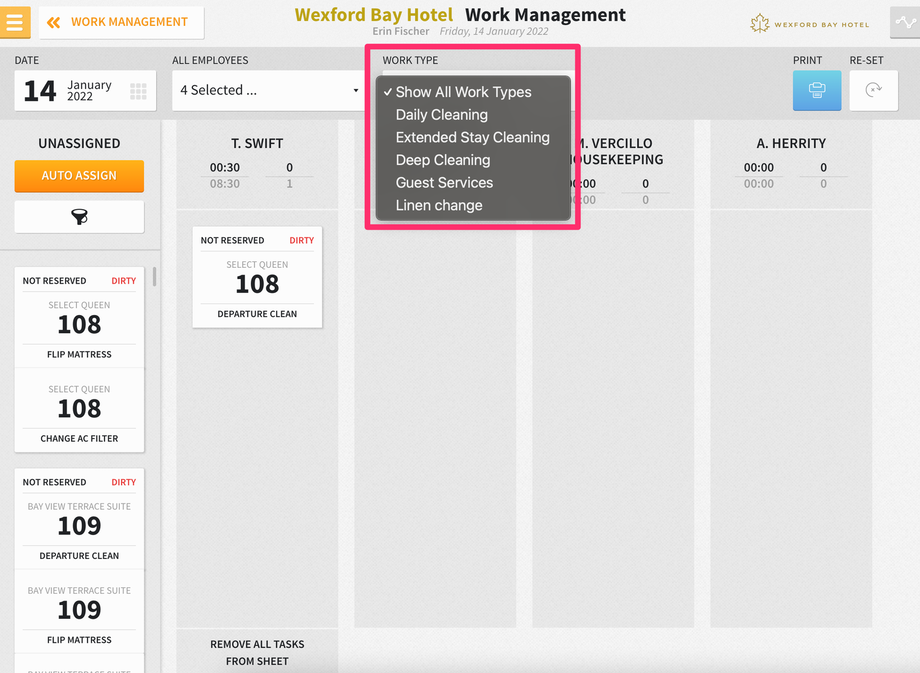The width and height of the screenshot is (920, 673).
Task: Click the double-chevron back arrow icon
Action: (53, 22)
